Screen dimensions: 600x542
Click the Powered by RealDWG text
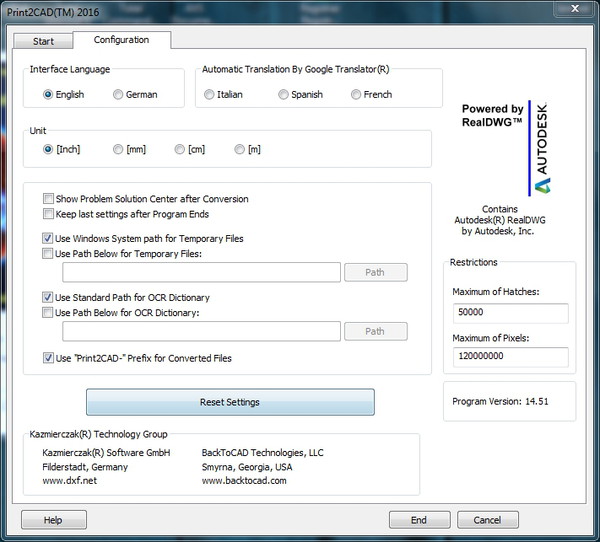coord(492,115)
